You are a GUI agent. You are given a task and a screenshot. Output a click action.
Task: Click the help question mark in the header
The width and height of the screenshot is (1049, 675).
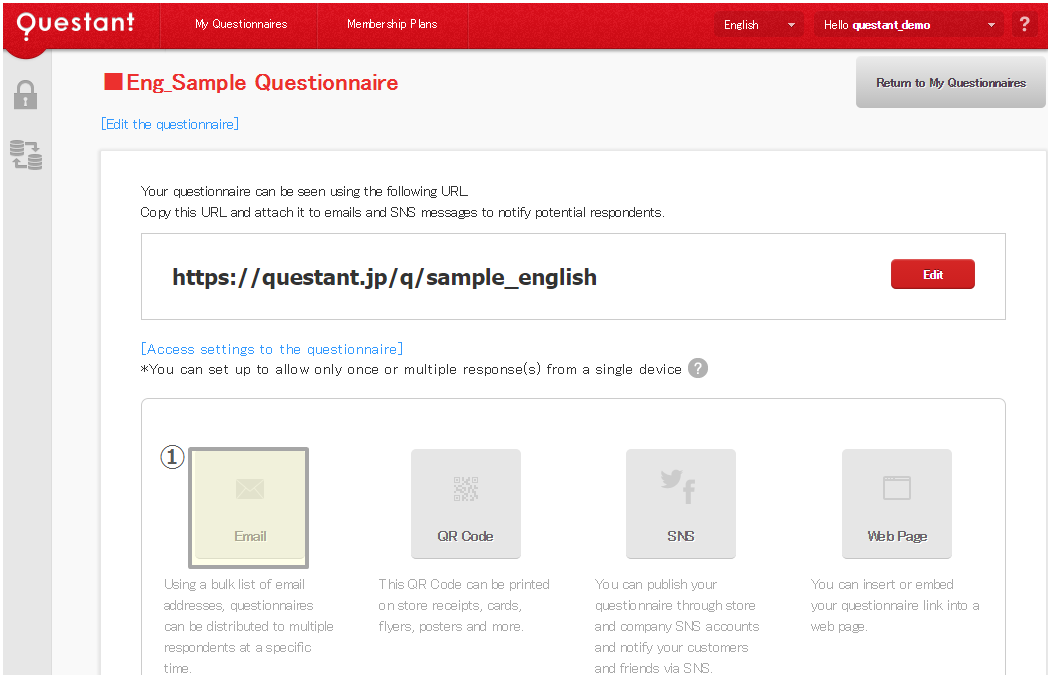pyautogui.click(x=1024, y=25)
